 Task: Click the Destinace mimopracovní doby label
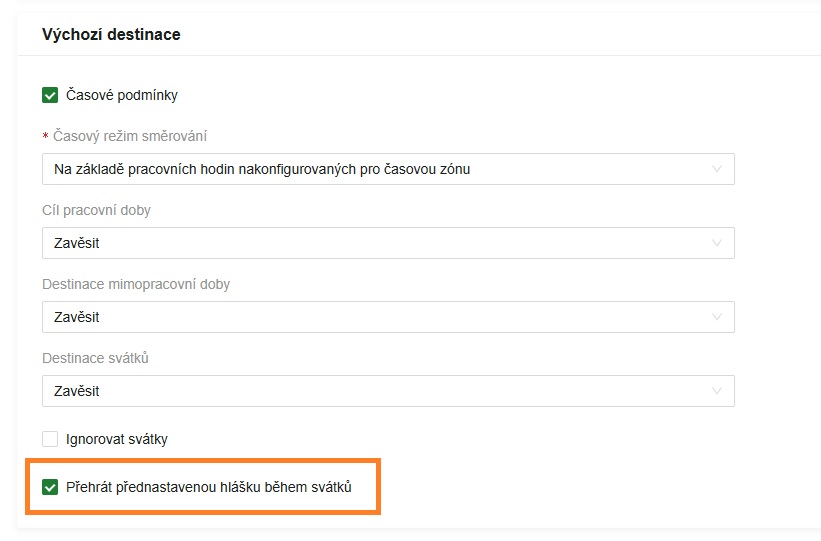(x=136, y=284)
